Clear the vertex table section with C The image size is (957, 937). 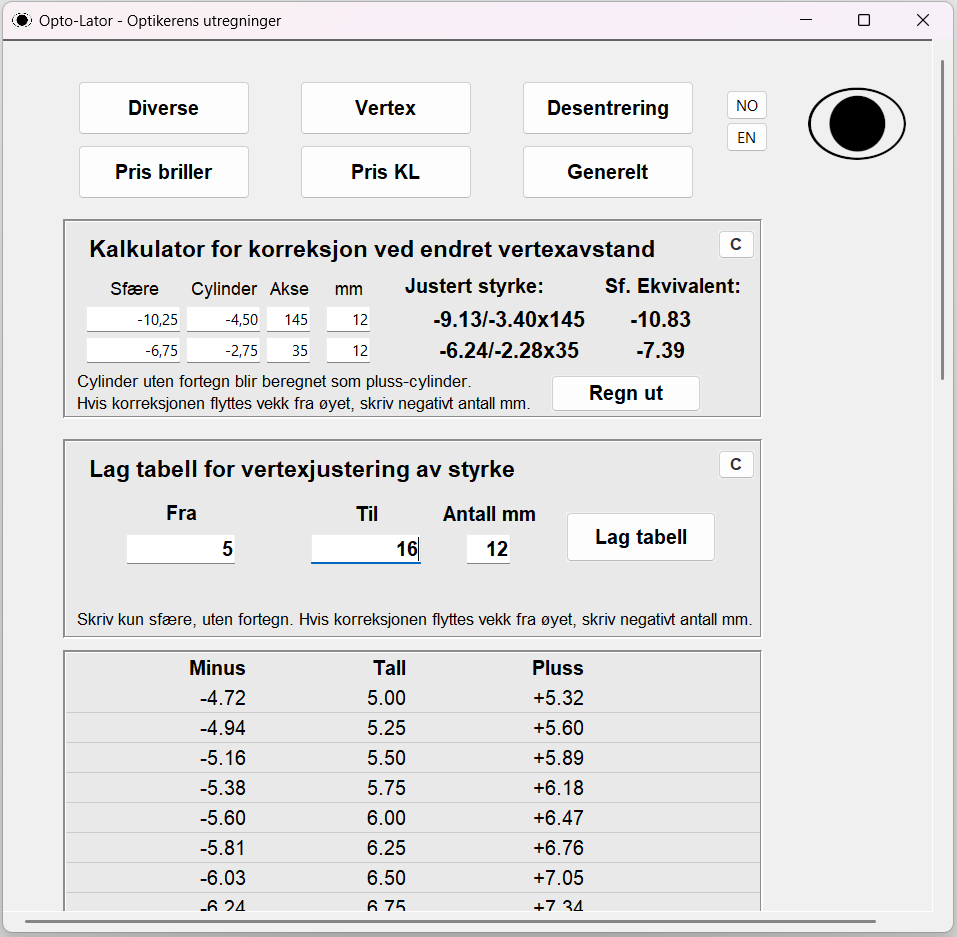[x=736, y=464]
